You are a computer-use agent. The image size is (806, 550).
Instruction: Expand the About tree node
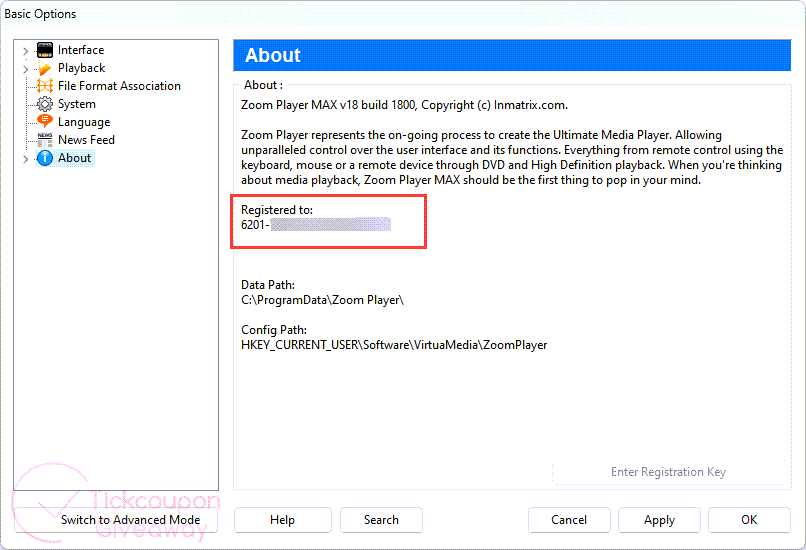point(25,159)
